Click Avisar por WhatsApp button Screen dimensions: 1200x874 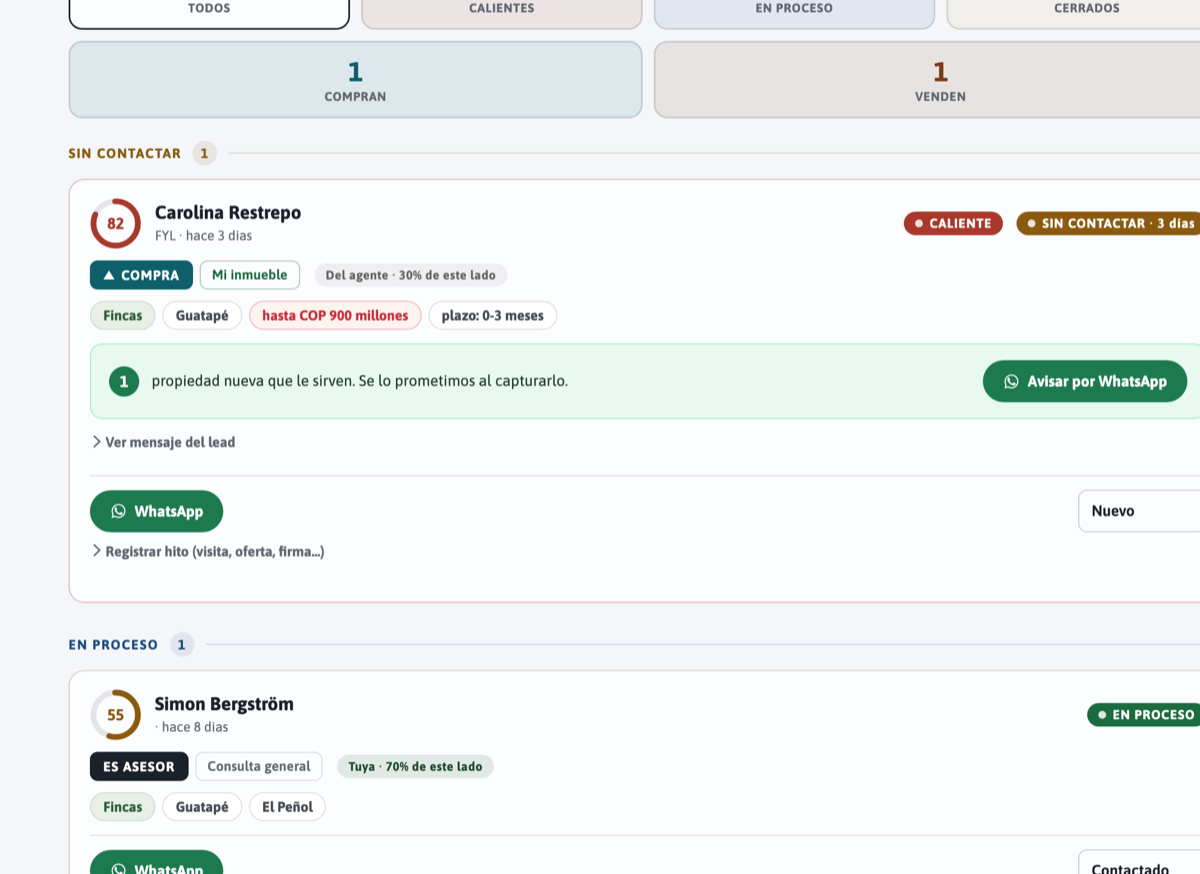1085,381
